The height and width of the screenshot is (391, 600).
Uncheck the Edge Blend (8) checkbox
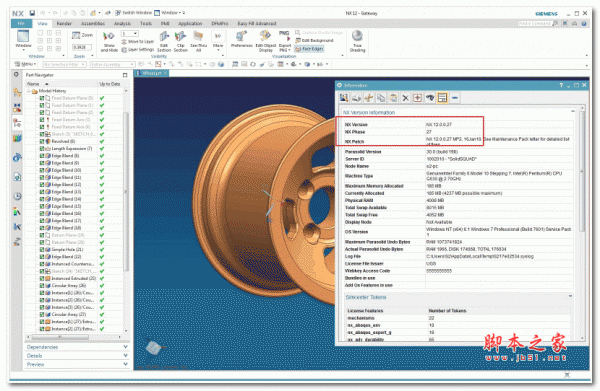tap(42, 156)
